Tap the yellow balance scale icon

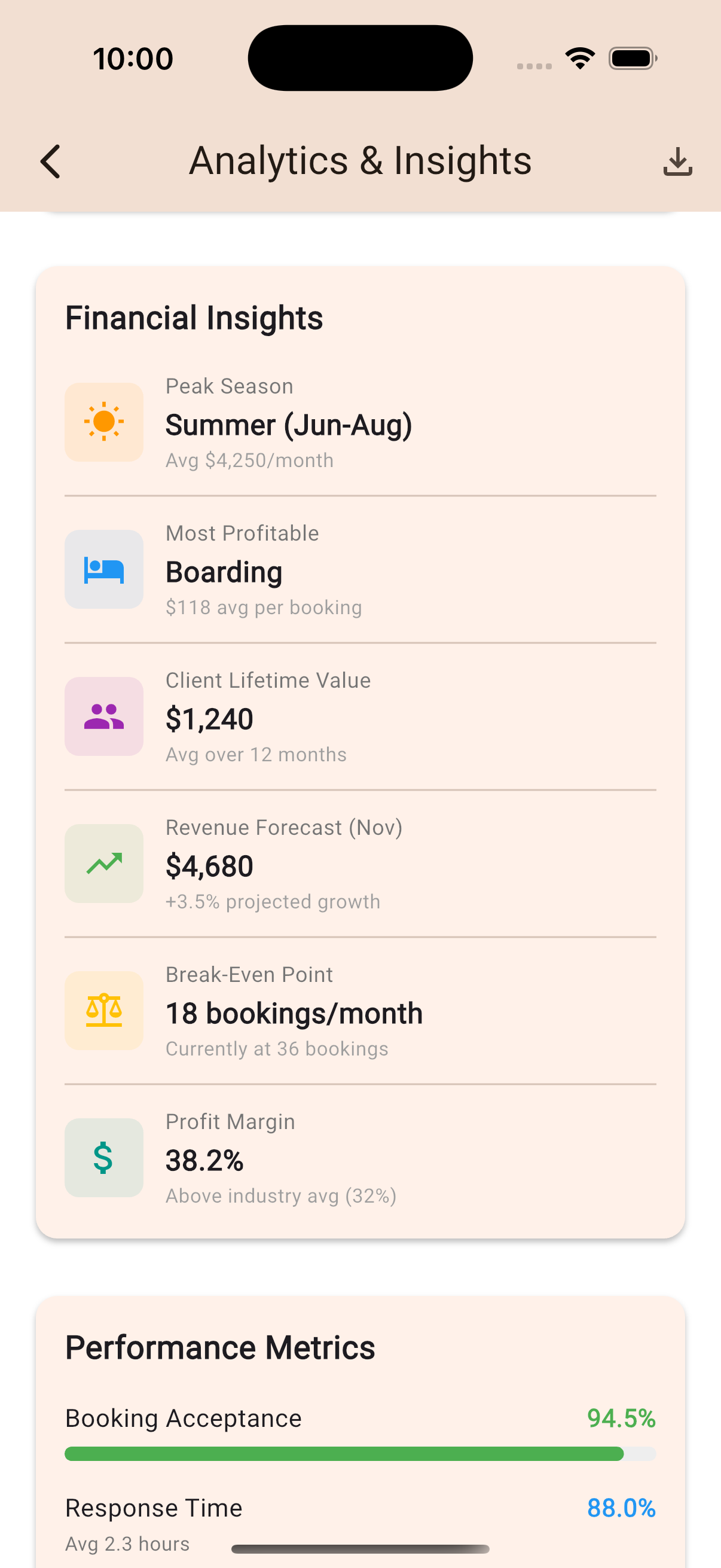(104, 1011)
